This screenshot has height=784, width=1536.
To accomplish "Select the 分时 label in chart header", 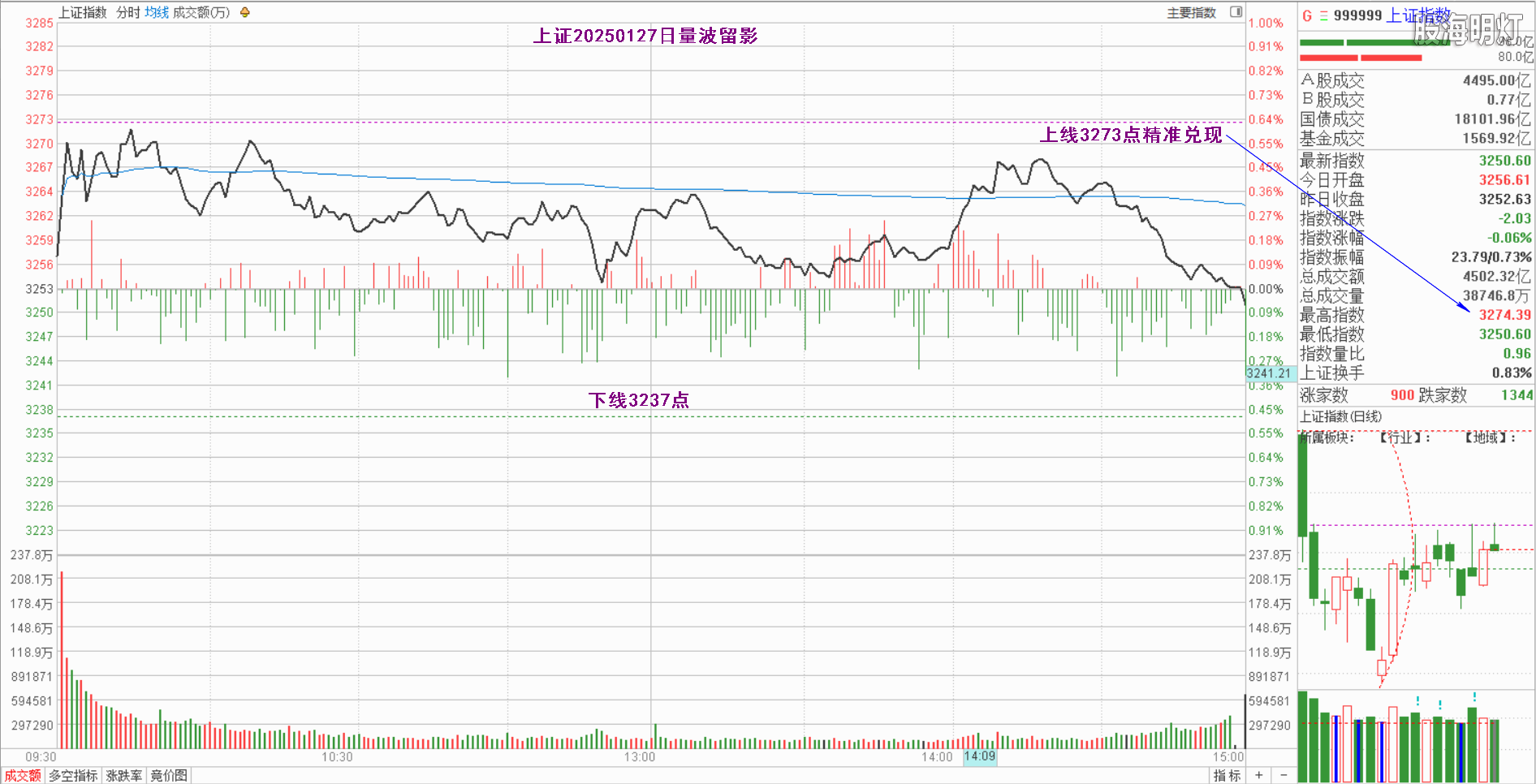I will pyautogui.click(x=127, y=12).
